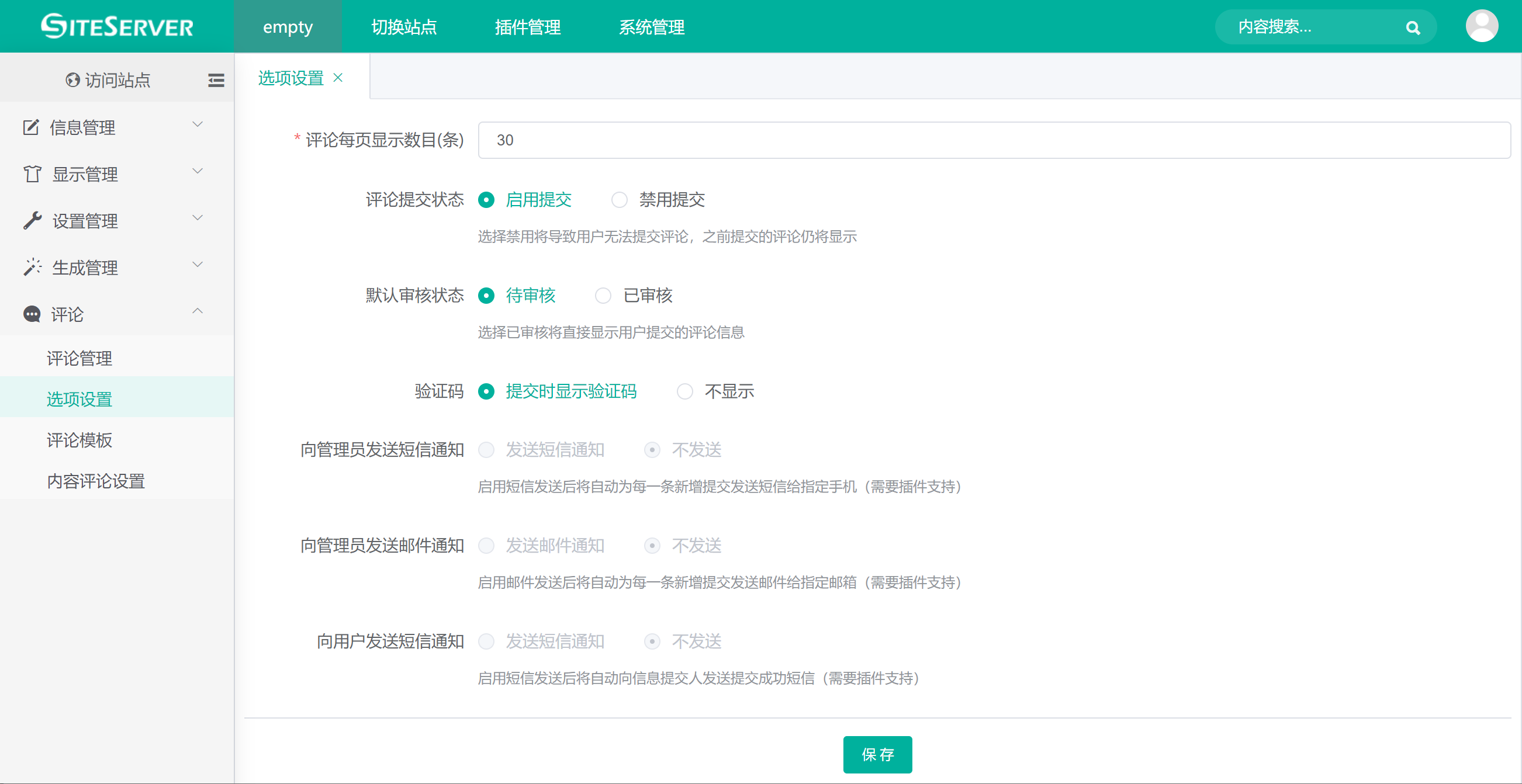The width and height of the screenshot is (1522, 784).
Task: Click the globe icon beside 访问站点
Action: [72, 79]
